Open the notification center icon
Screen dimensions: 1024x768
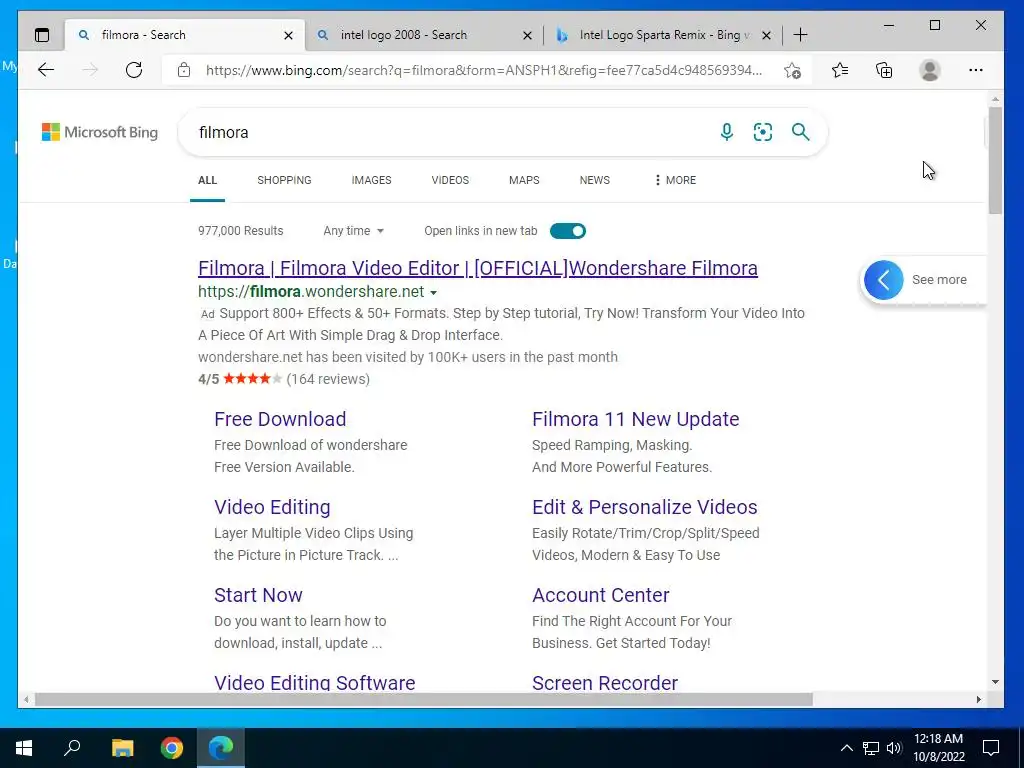(991, 748)
